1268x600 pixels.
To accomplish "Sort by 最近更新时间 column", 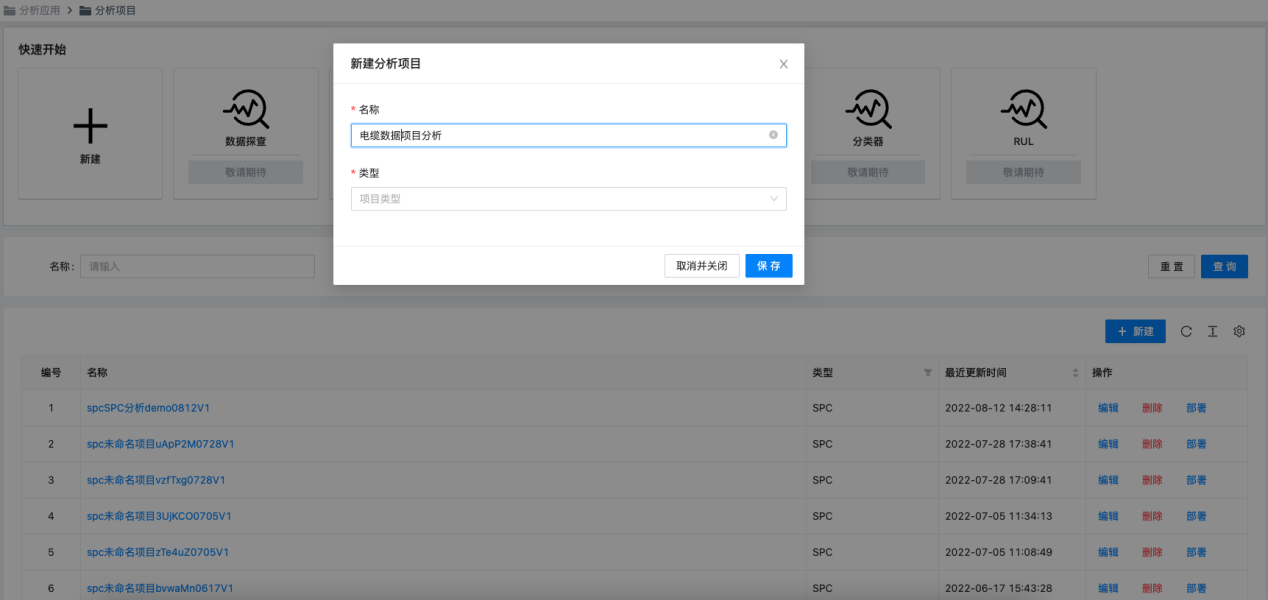I will coord(1075,373).
